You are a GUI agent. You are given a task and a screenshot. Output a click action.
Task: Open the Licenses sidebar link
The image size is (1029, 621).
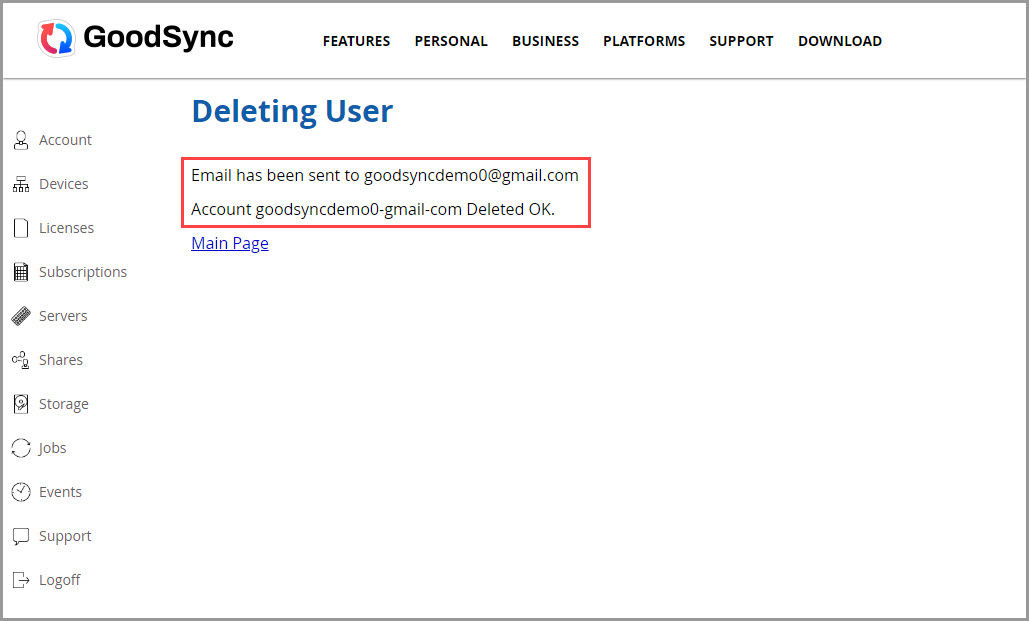click(x=66, y=228)
